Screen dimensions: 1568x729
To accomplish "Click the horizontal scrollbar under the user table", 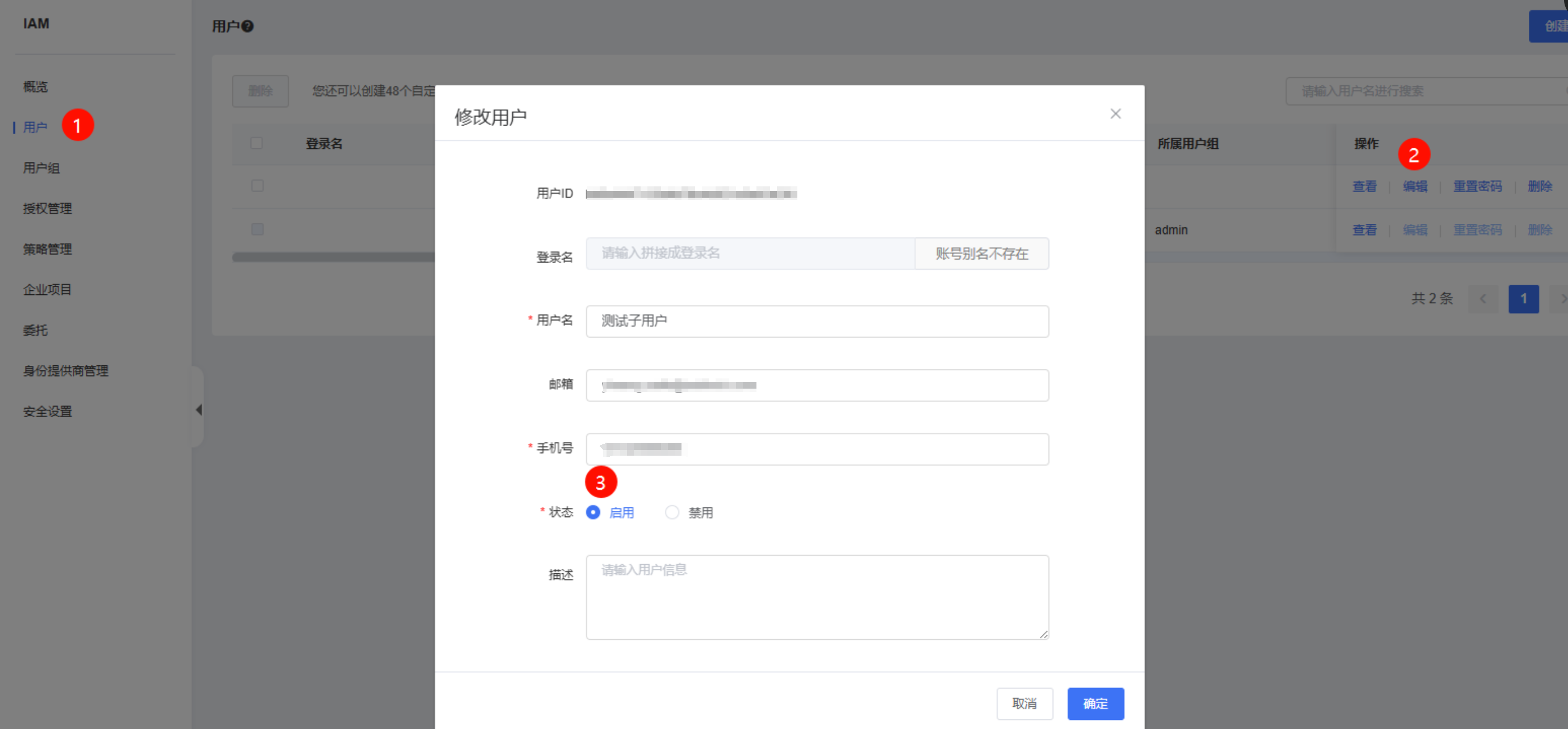I will pyautogui.click(x=333, y=257).
